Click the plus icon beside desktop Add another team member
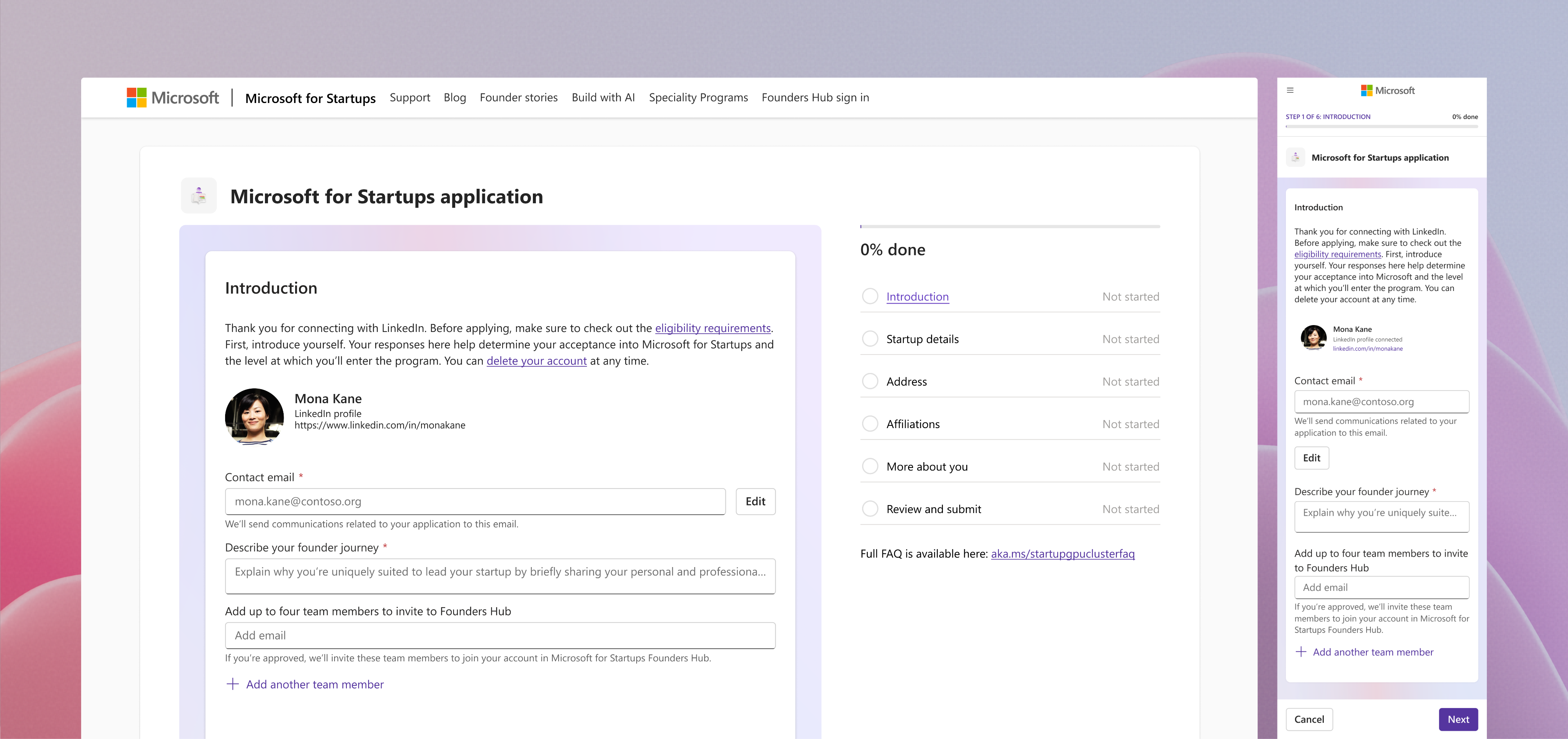Image resolution: width=1568 pixels, height=739 pixels. point(232,684)
